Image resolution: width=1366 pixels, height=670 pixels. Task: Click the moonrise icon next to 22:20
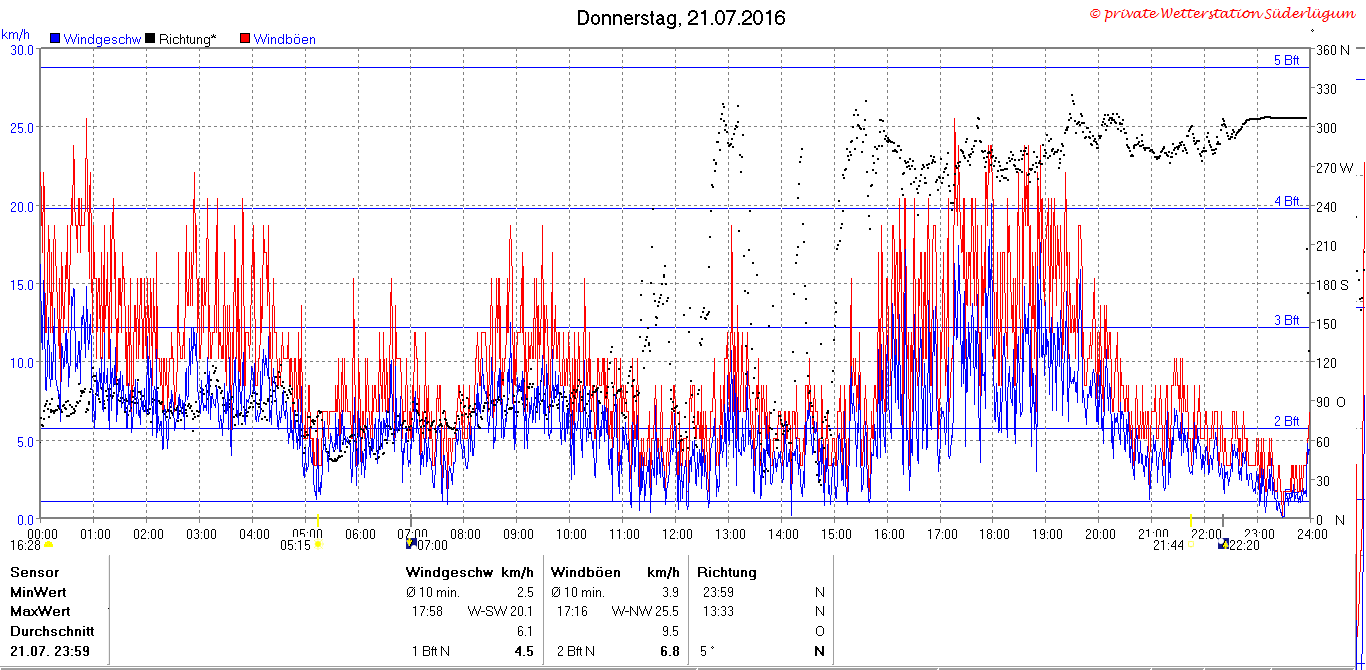point(1222,545)
